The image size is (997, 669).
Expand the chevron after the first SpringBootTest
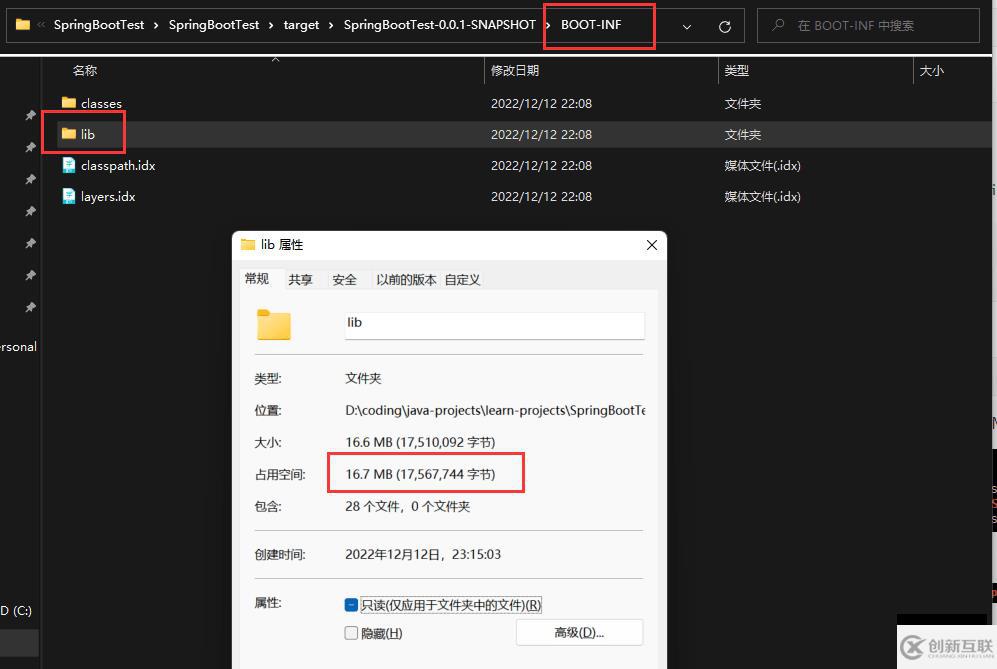[156, 25]
